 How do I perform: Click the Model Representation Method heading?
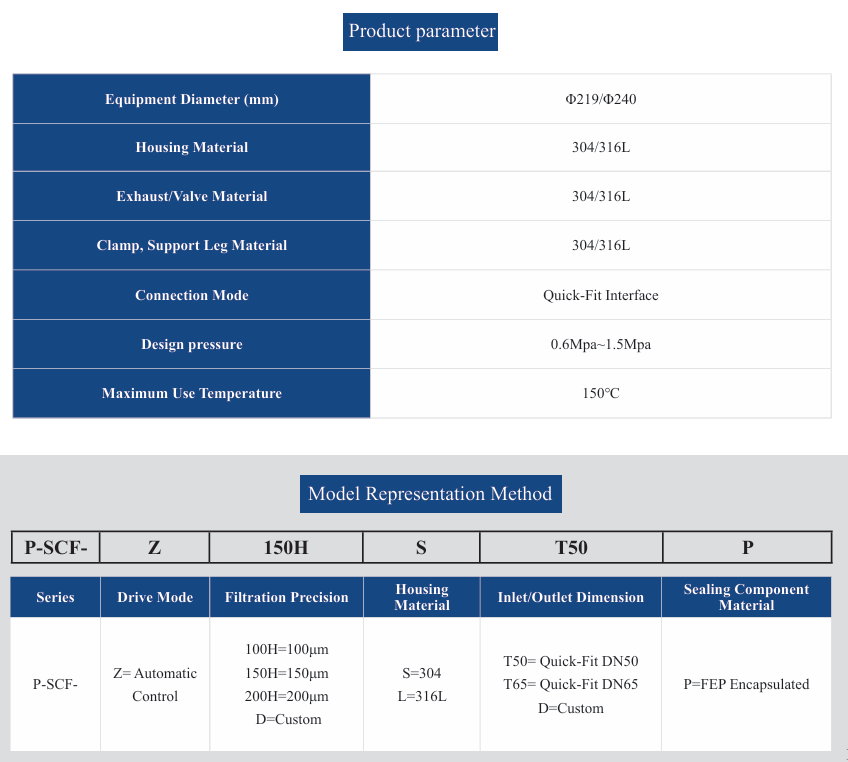tap(430, 494)
